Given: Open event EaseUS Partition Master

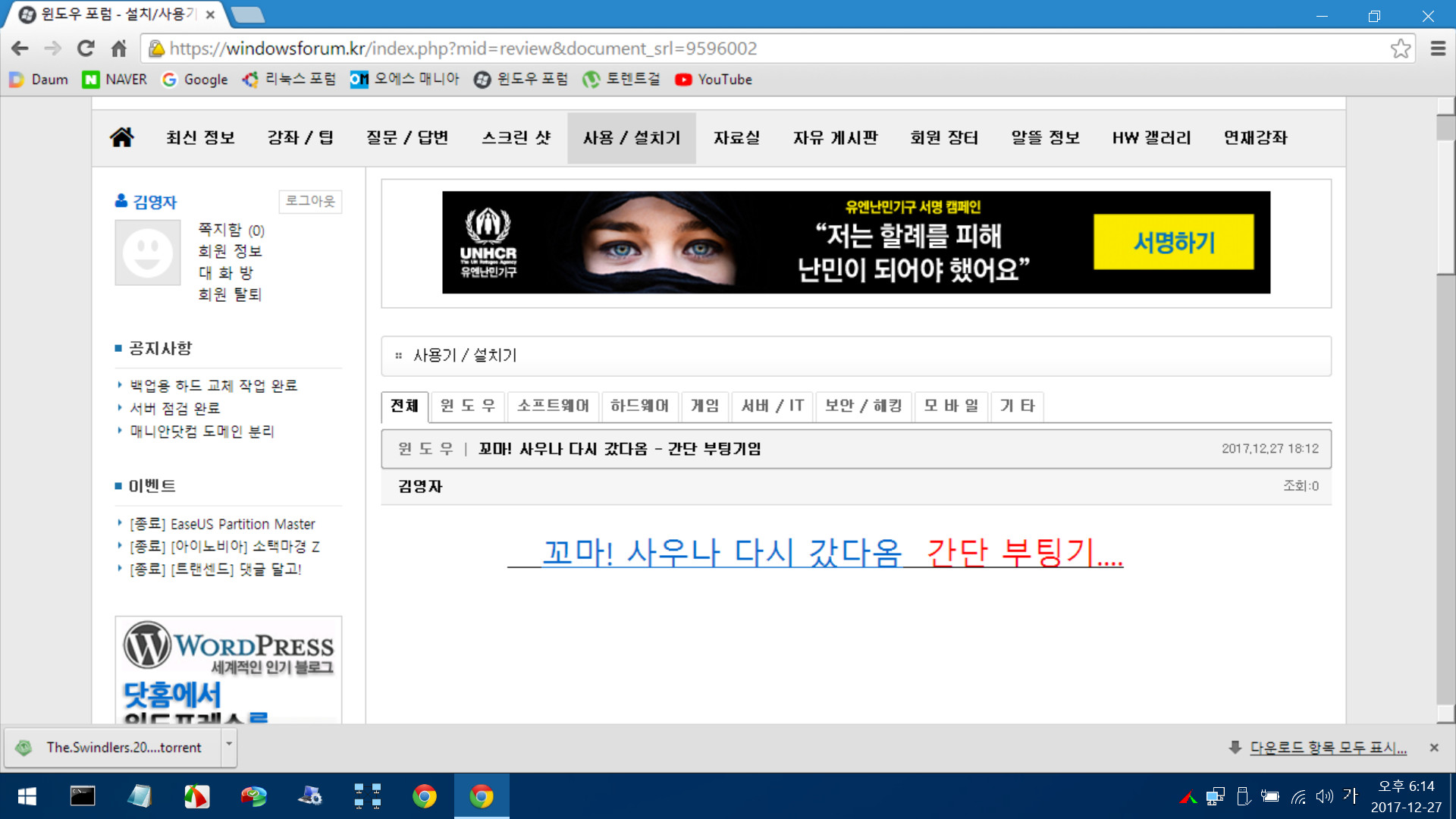Looking at the screenshot, I should (222, 524).
